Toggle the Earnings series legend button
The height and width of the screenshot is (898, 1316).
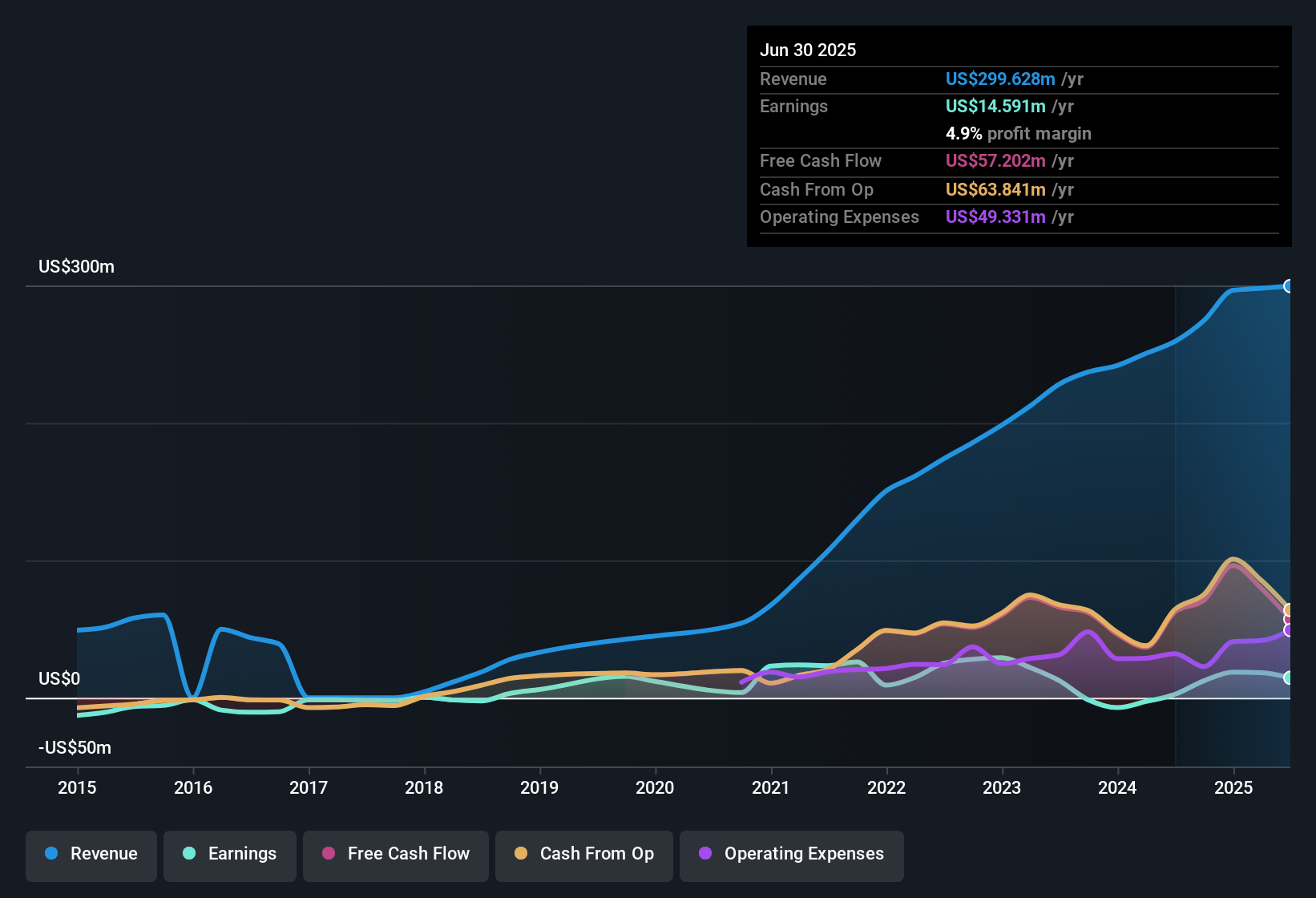coord(229,854)
